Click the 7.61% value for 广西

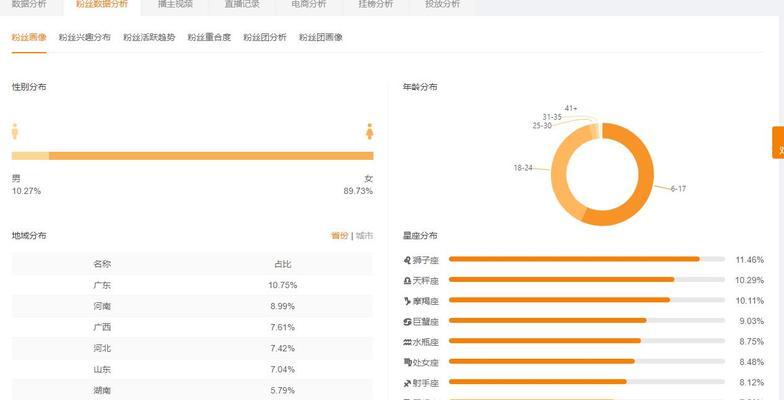pyautogui.click(x=282, y=327)
